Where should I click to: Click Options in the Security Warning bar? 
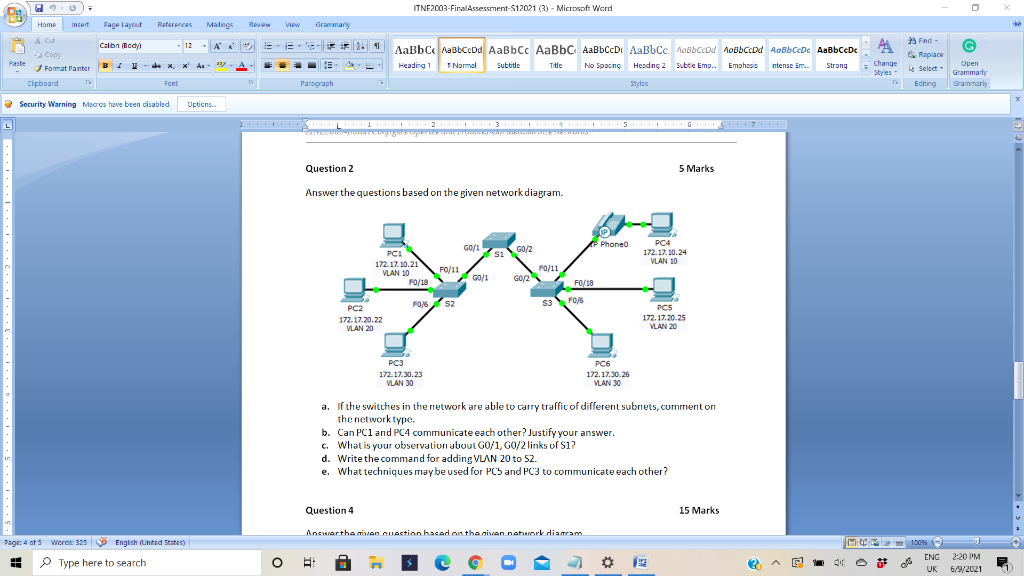click(x=201, y=103)
